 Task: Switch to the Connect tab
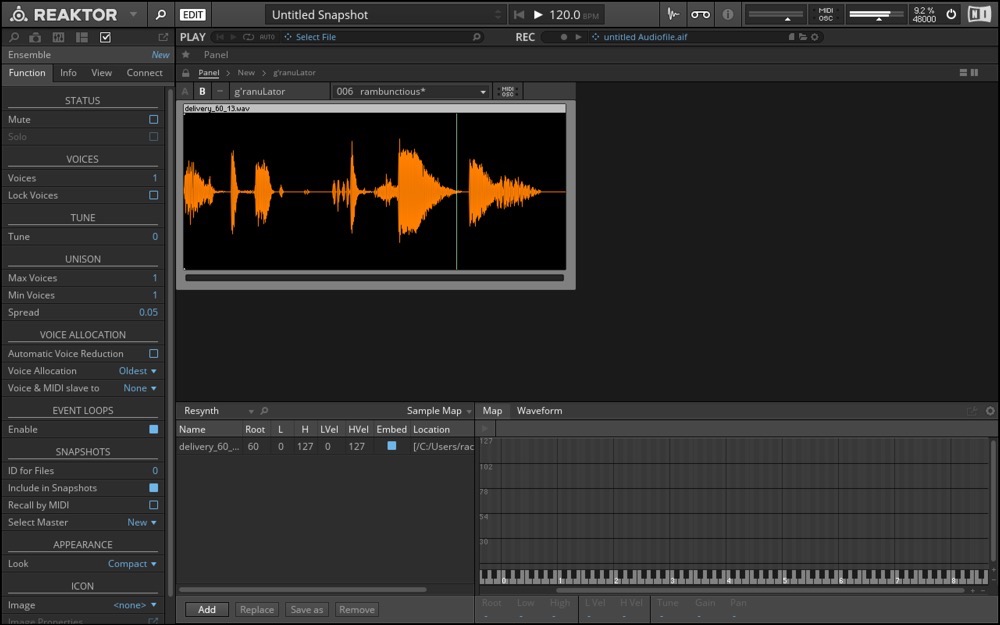point(144,73)
